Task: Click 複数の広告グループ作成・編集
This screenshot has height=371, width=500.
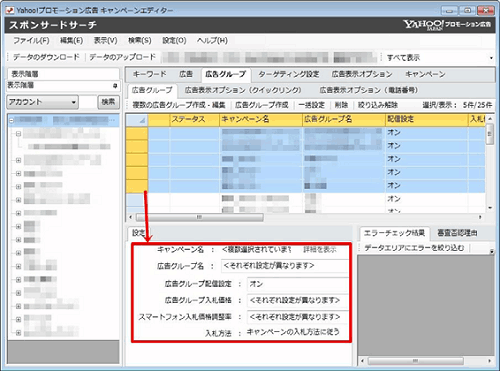Action: pos(179,105)
